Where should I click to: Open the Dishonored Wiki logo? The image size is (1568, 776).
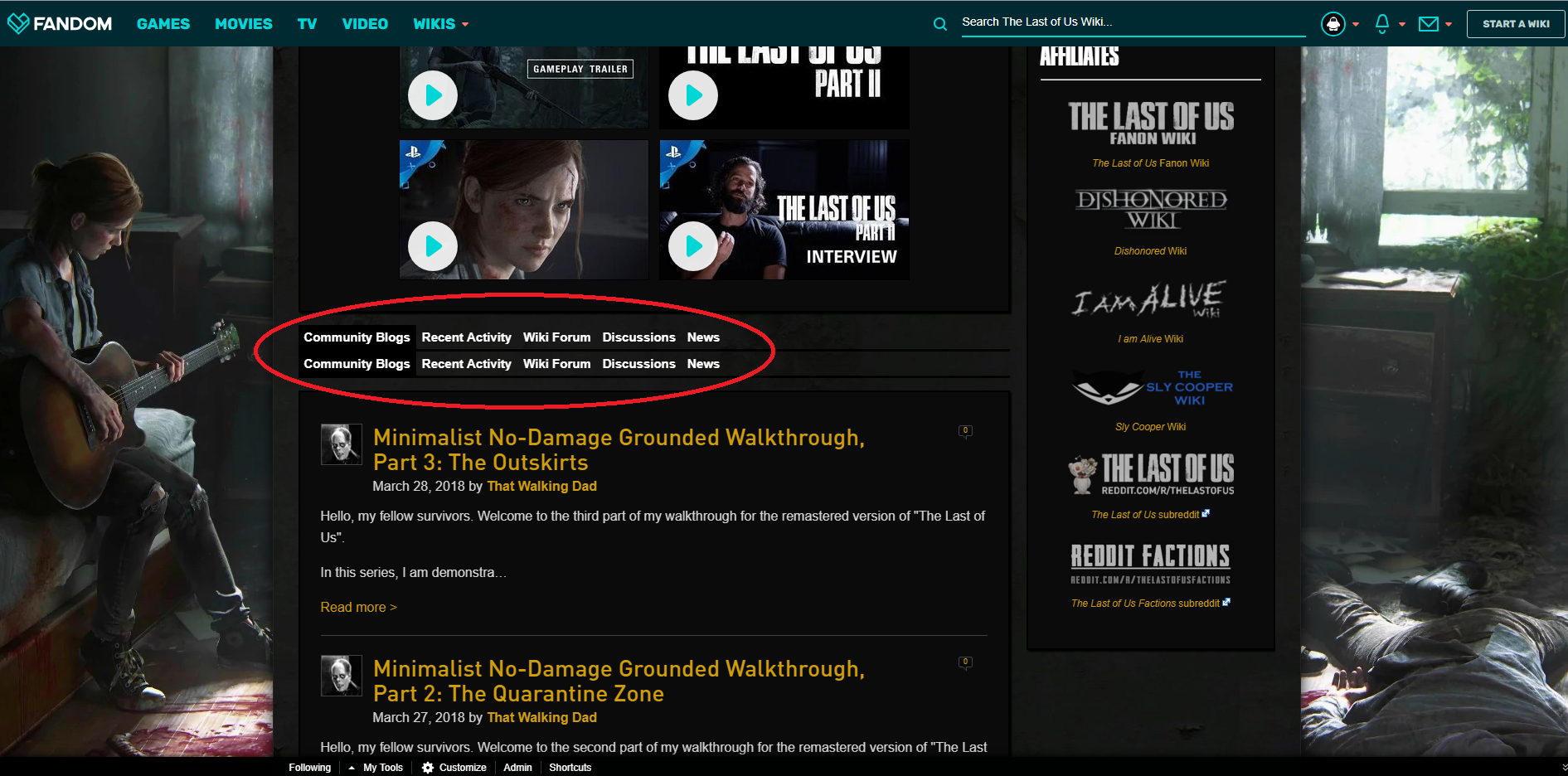1151,210
